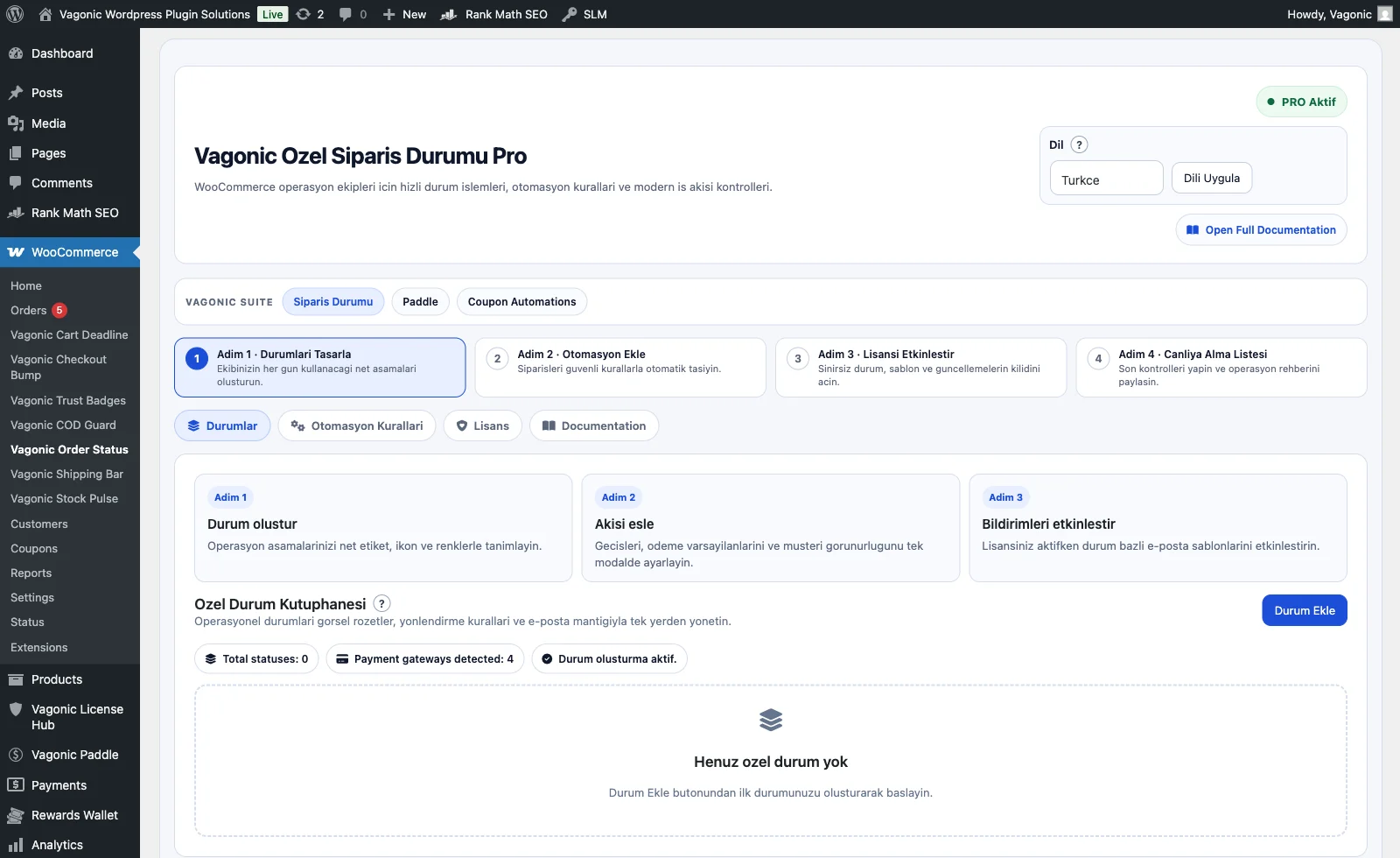Select the Durumlar tab

point(222,425)
